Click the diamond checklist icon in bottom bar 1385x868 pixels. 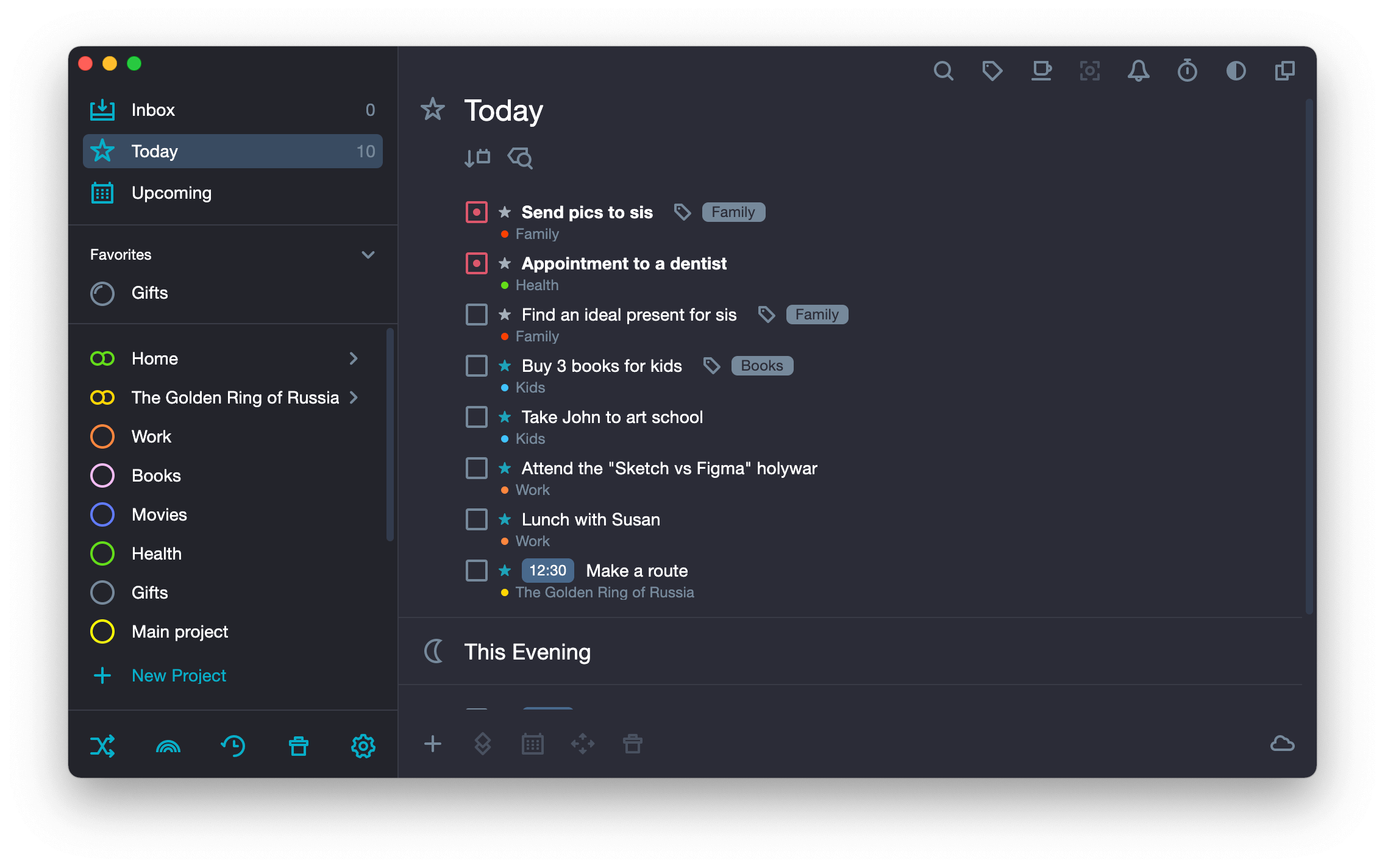(483, 744)
